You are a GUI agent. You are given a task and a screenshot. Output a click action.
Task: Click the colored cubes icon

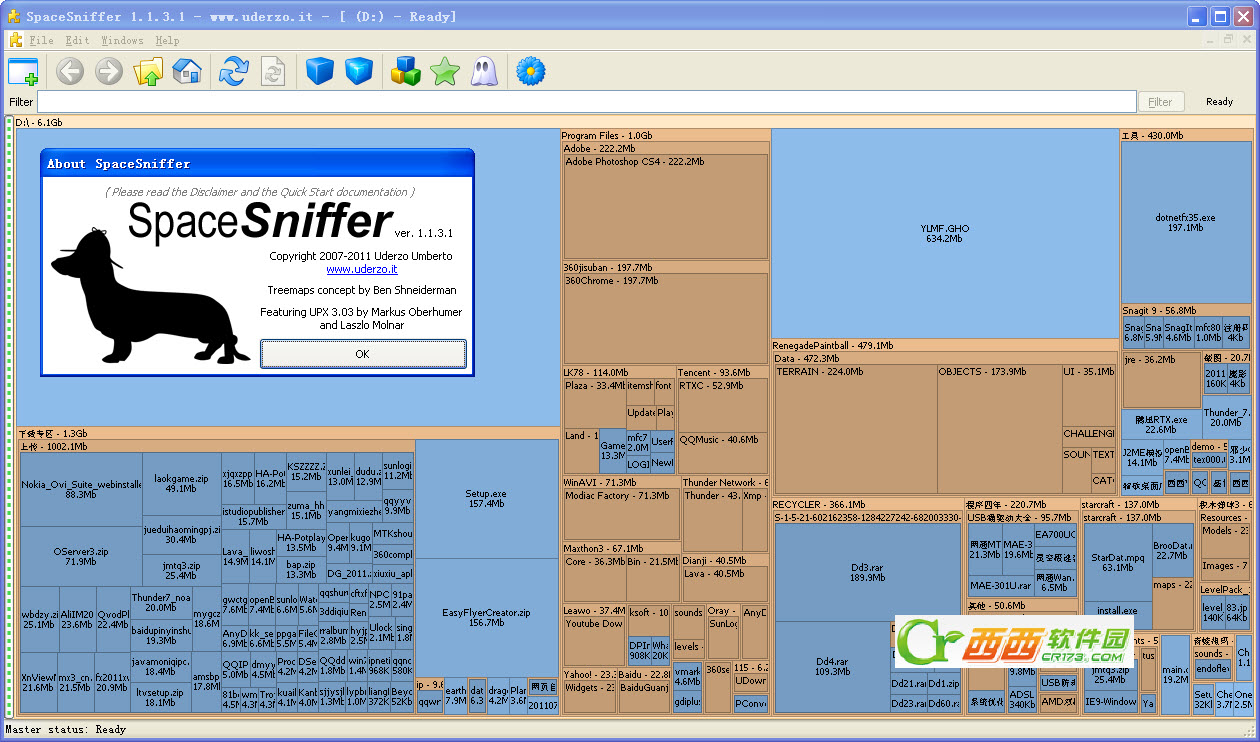point(406,71)
